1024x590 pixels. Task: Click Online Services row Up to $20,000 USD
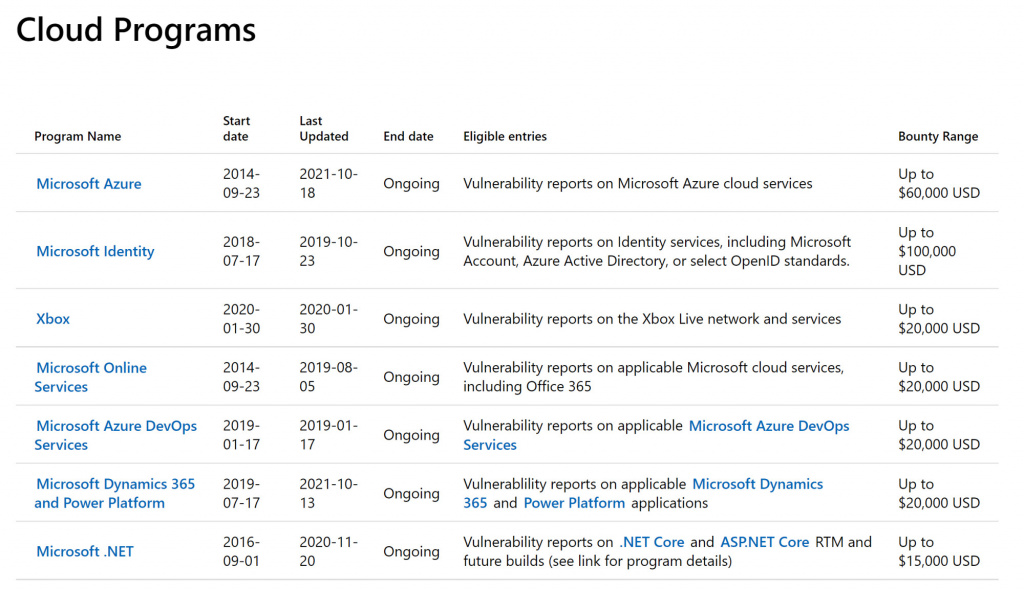click(939, 377)
